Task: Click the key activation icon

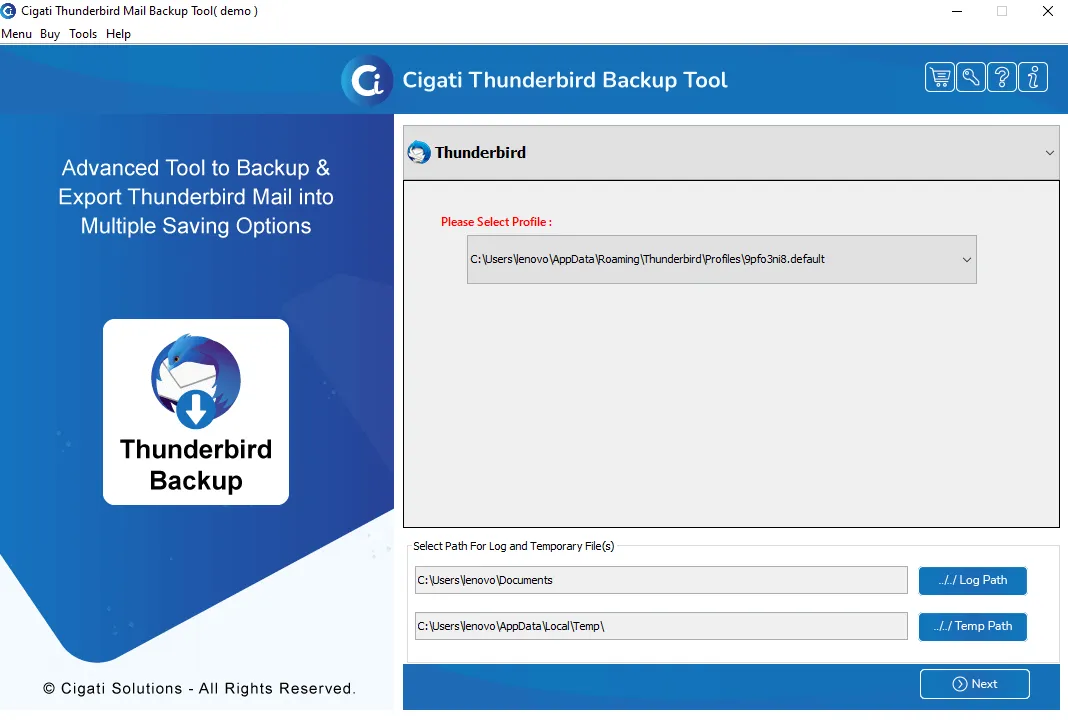Action: tap(971, 77)
